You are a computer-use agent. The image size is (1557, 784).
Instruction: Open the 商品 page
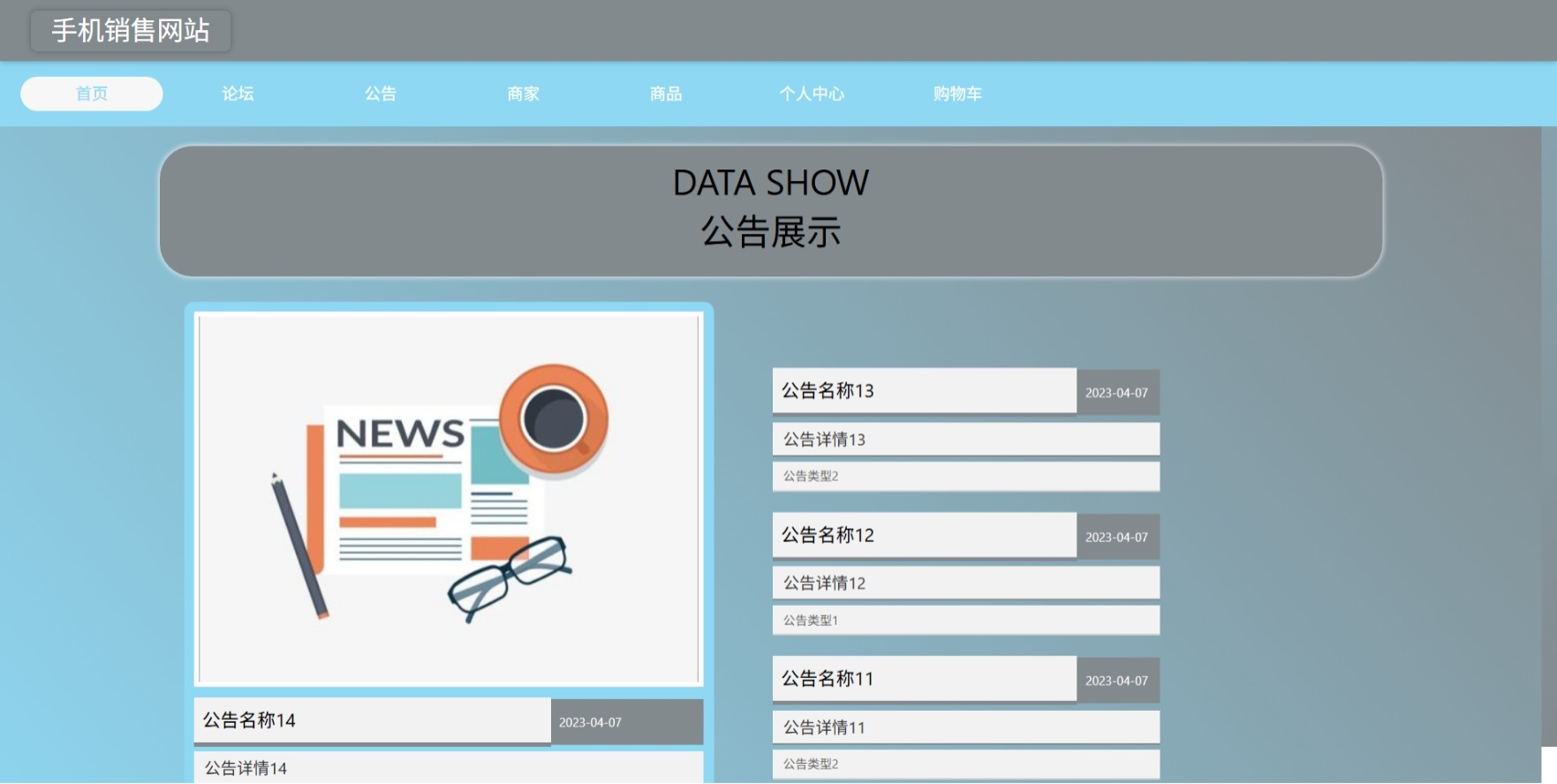[666, 94]
